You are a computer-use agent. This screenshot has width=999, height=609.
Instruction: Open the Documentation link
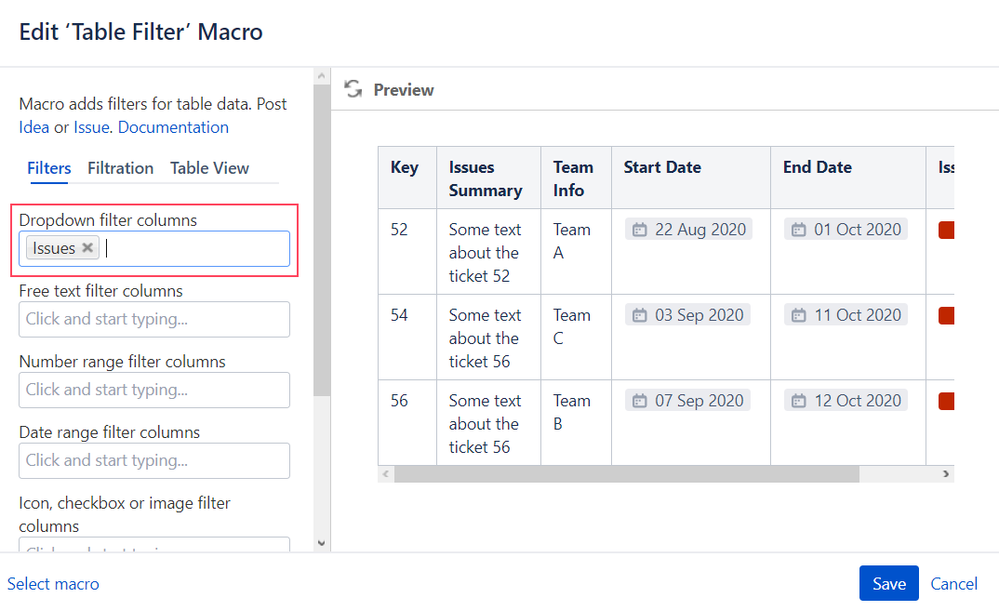point(173,127)
